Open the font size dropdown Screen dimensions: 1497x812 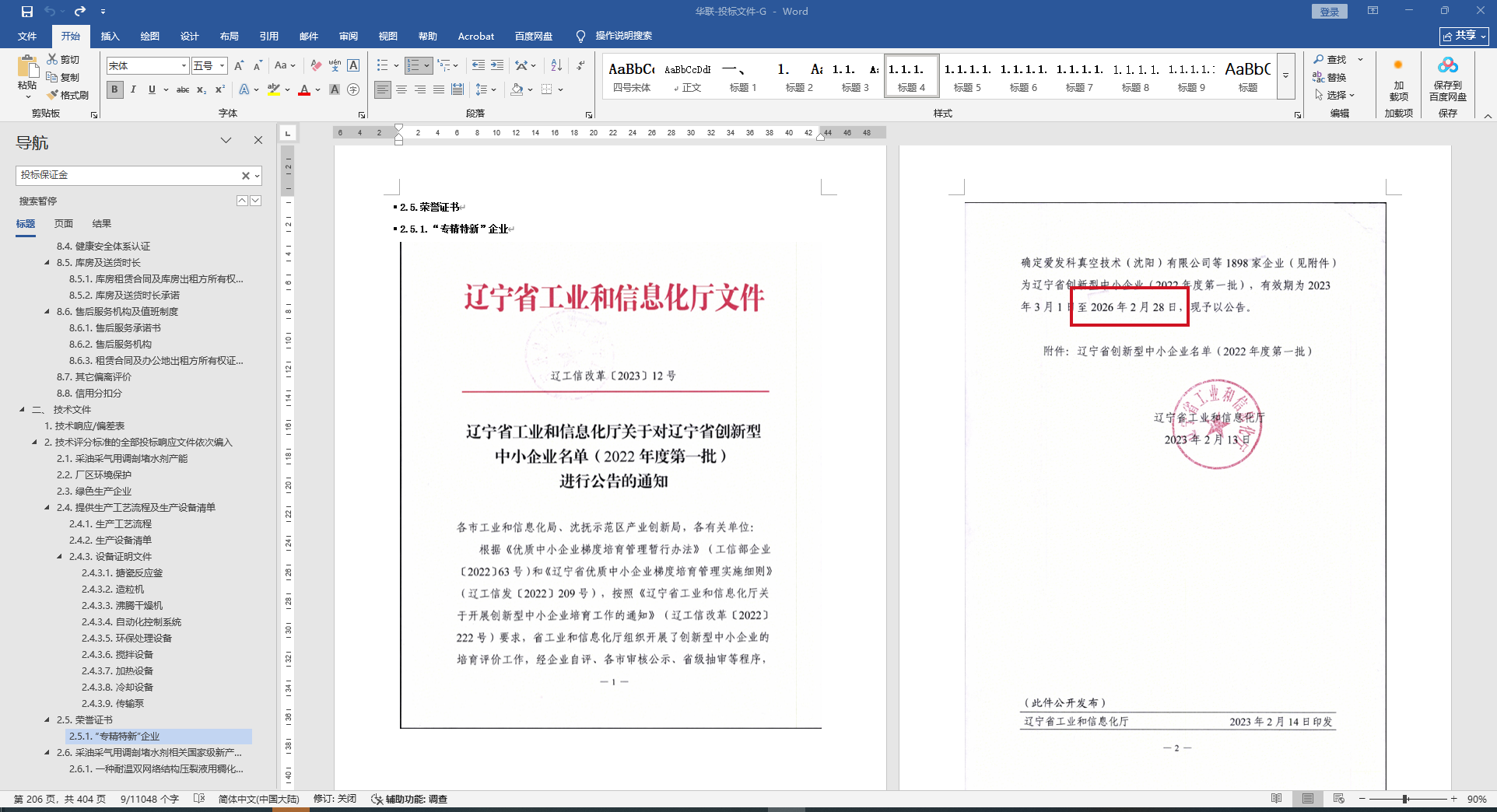(x=222, y=66)
